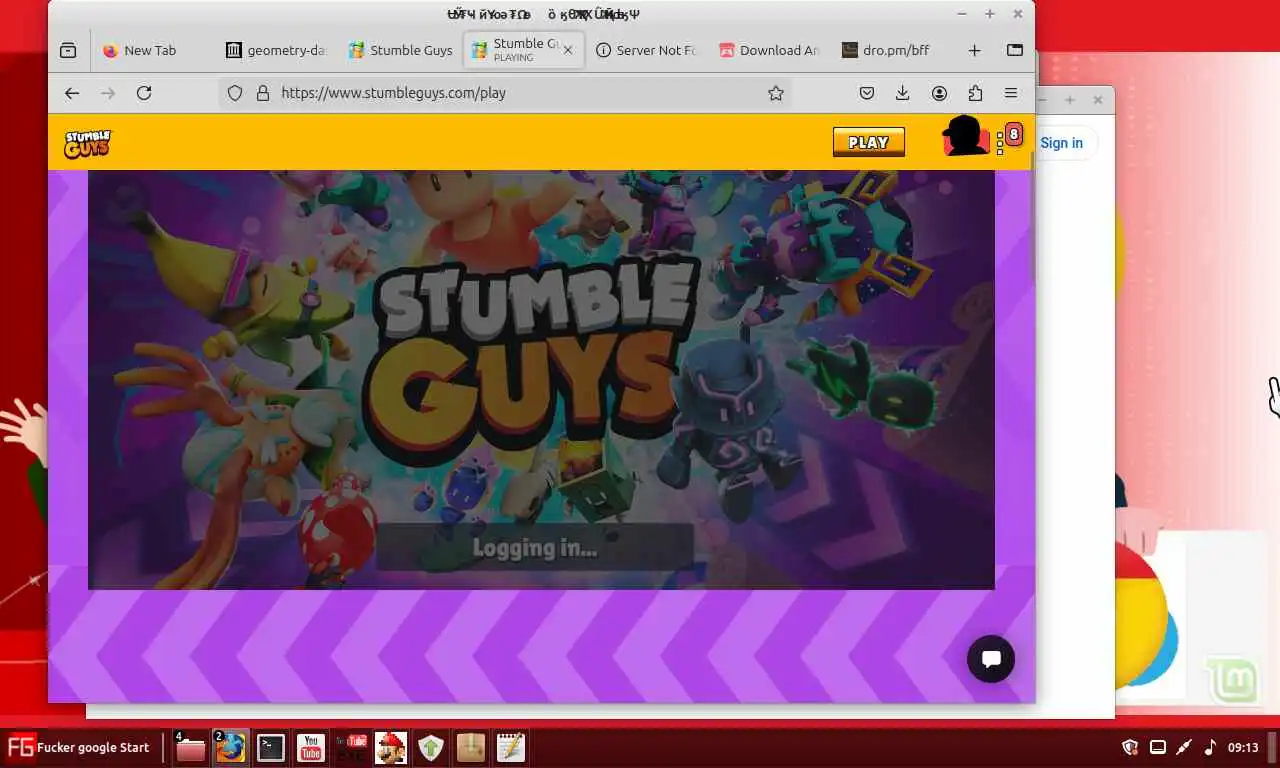This screenshot has width=1280, height=768.
Task: Open the Firefox hamburger application menu
Action: [x=1011, y=93]
